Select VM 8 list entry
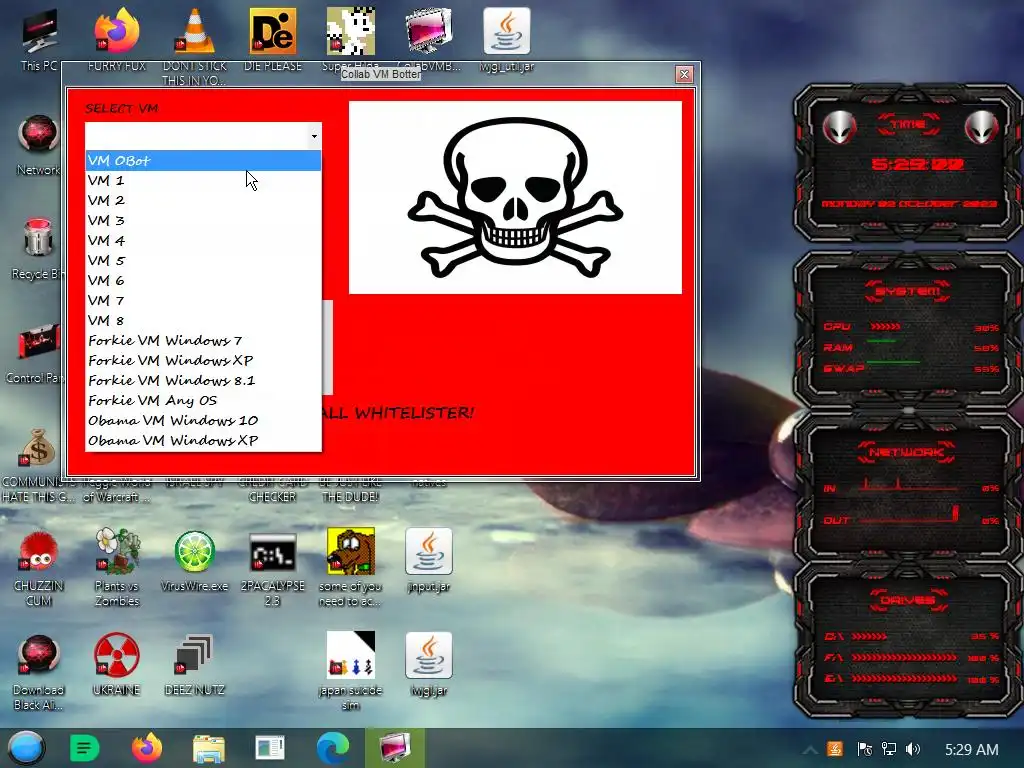This screenshot has height=768, width=1024. (203, 321)
